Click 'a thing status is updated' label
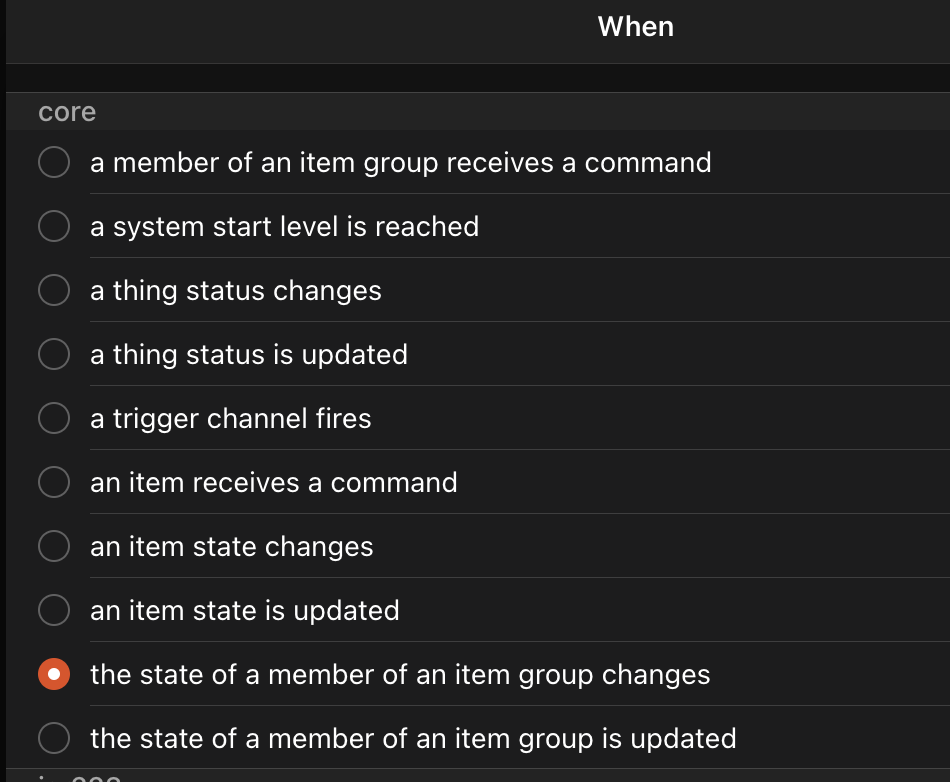The width and height of the screenshot is (950, 782). click(248, 355)
